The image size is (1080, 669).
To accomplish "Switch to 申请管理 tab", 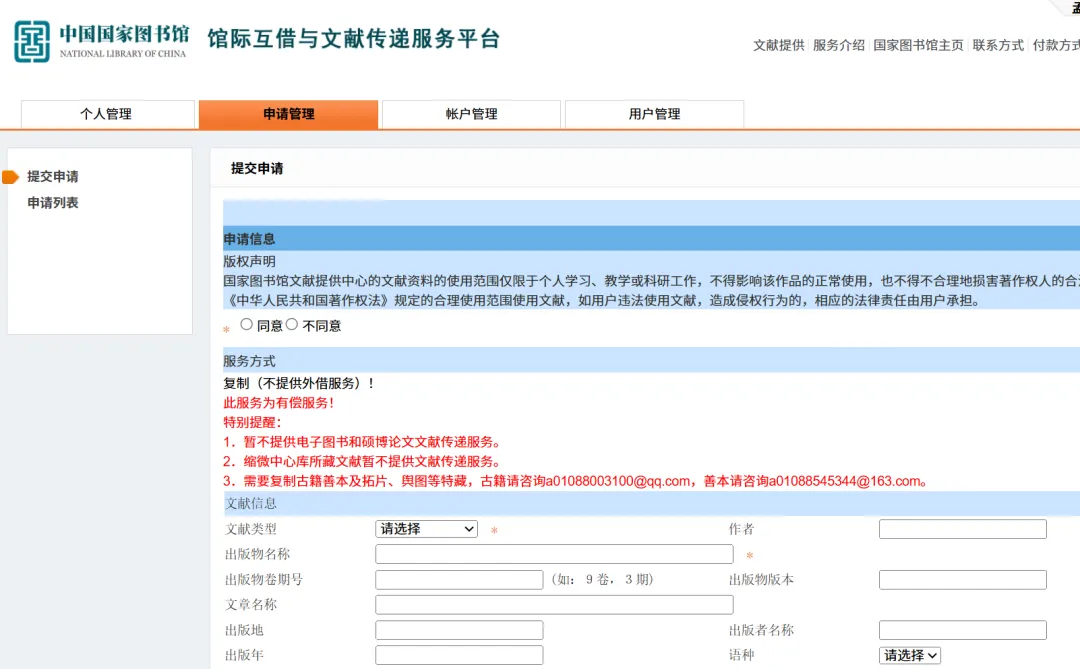I will tap(289, 114).
